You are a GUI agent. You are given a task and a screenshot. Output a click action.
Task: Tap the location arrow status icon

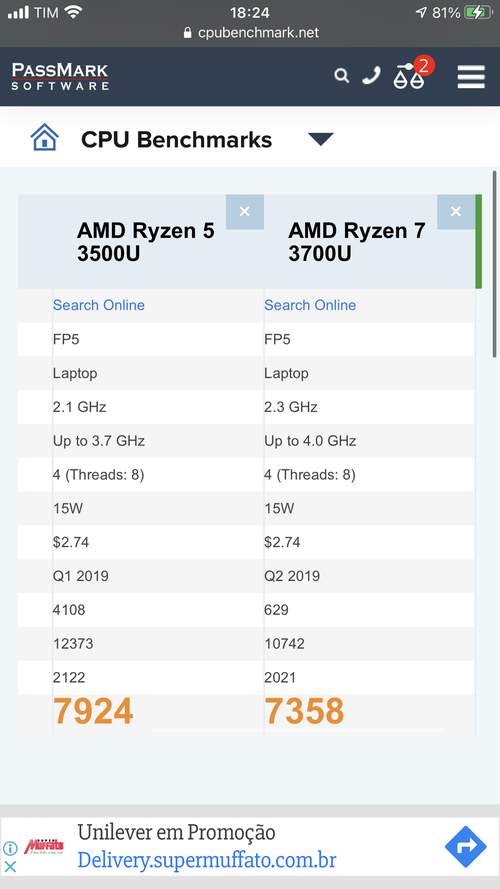coord(421,12)
